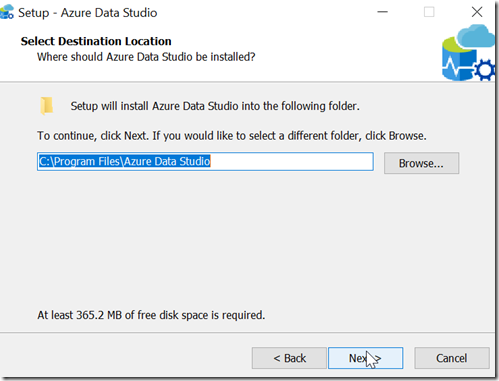
Task: Close the Azure Data Studio setup wizard
Action: [477, 12]
